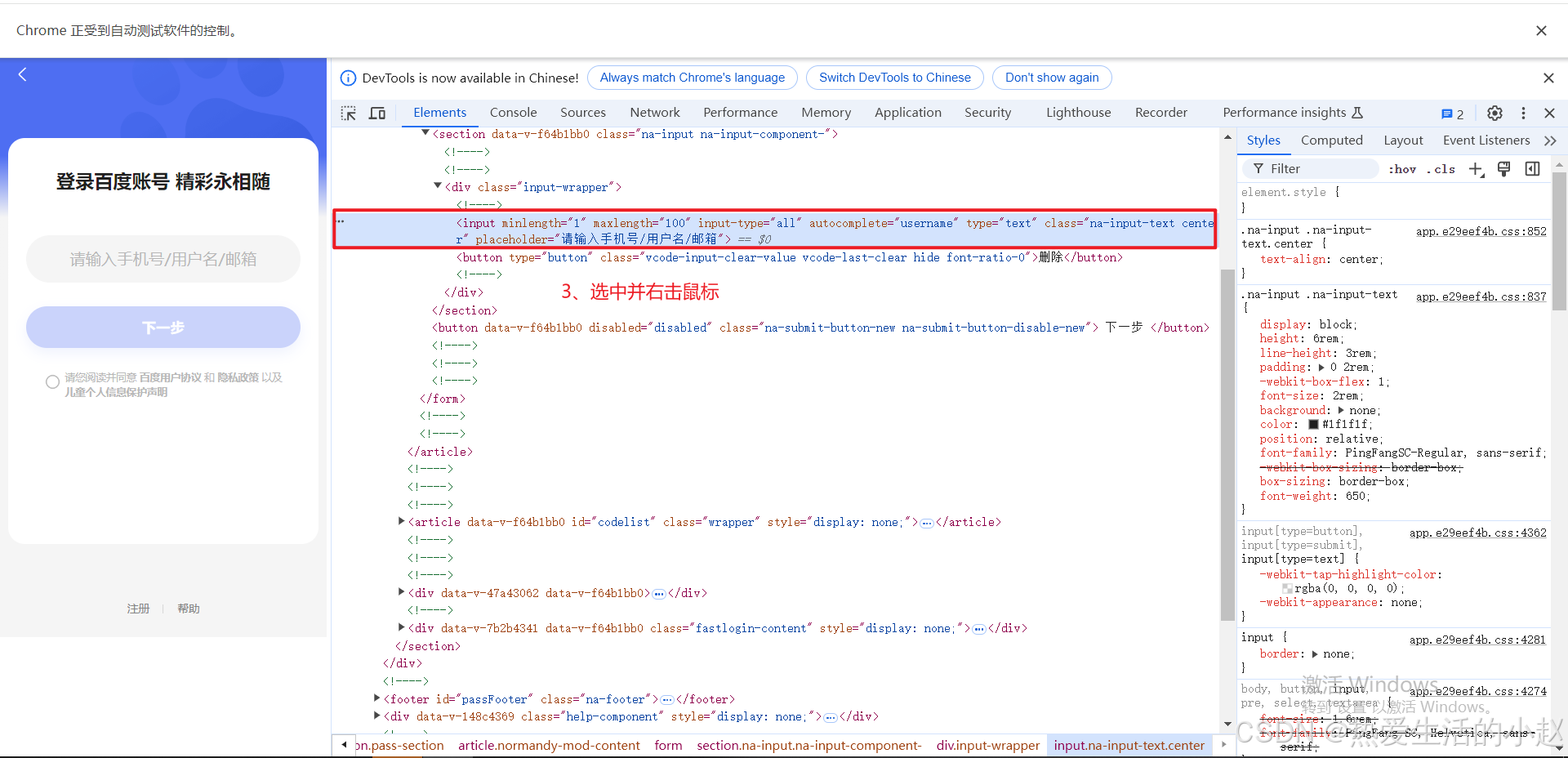
Task: Open the Security tab
Action: click(987, 113)
